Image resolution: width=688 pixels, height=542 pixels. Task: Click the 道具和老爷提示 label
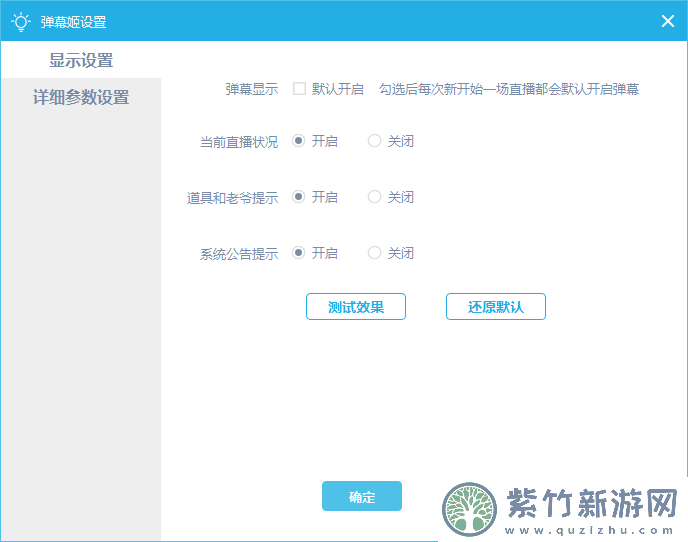233,197
